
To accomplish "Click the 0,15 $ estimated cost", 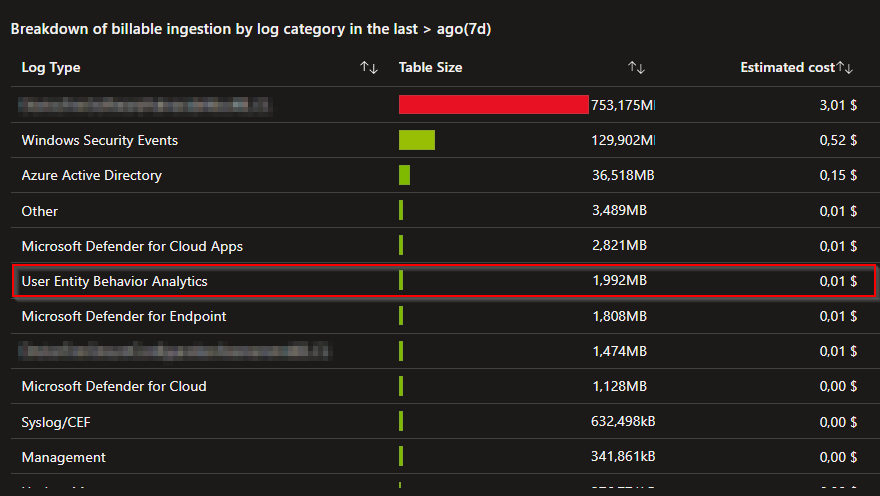I will coord(838,175).
